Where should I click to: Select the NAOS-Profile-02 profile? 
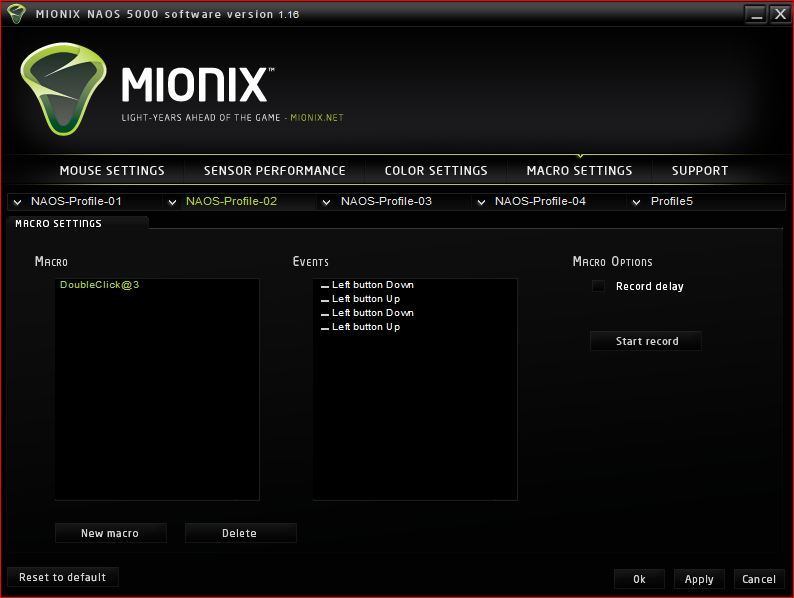coord(231,201)
